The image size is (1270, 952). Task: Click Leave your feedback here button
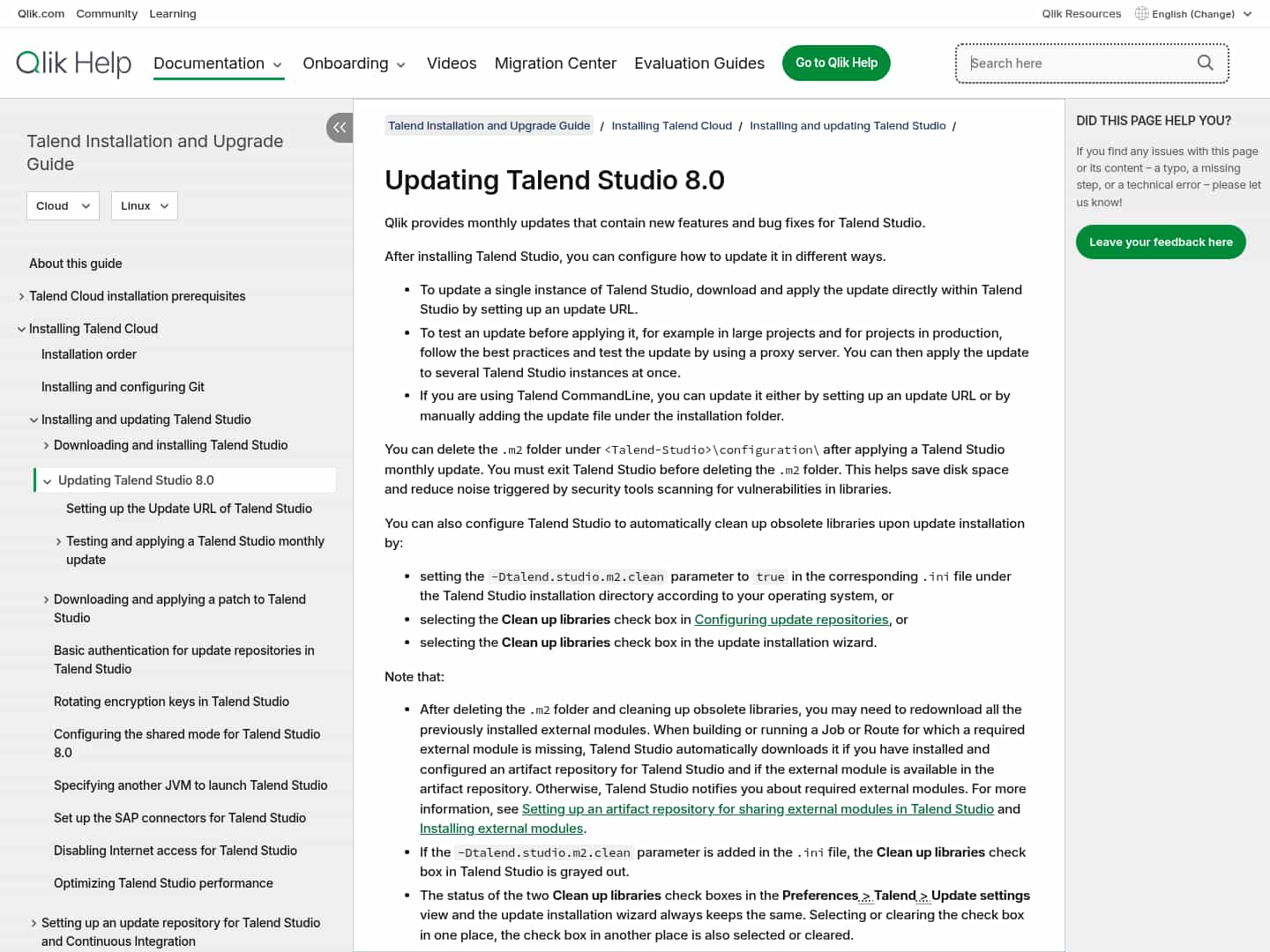1160,242
